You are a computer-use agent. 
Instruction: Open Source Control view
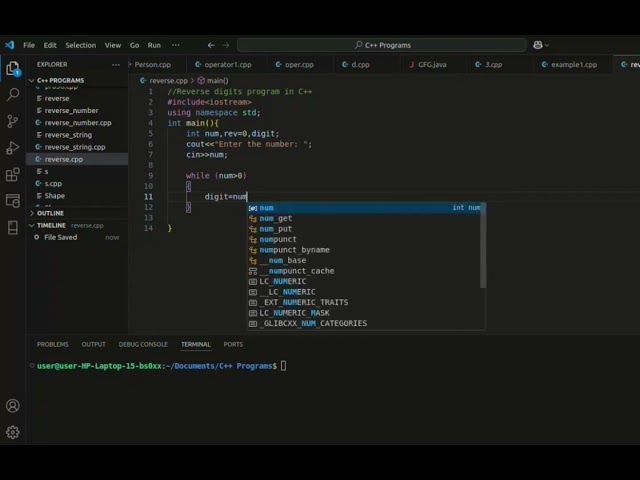pos(13,121)
